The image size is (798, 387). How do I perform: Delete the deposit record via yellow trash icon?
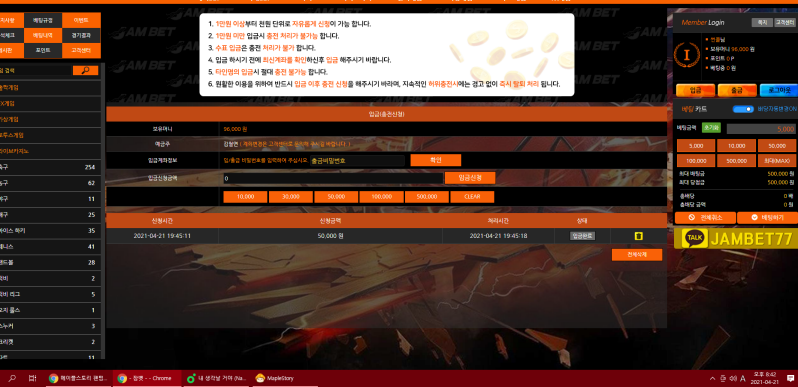tap(638, 236)
